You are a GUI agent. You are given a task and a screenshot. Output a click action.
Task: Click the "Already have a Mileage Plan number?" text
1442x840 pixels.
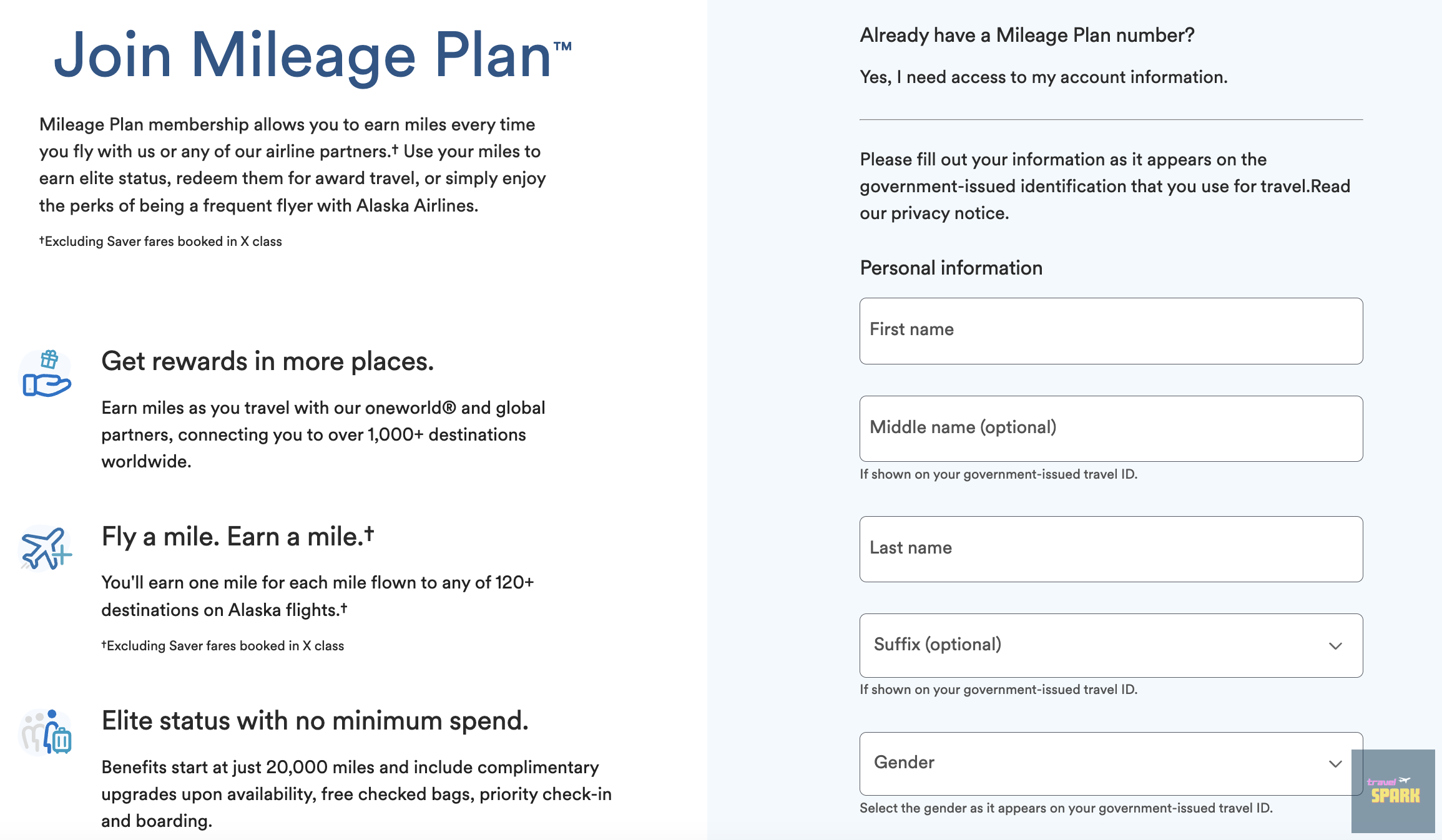(x=1027, y=35)
